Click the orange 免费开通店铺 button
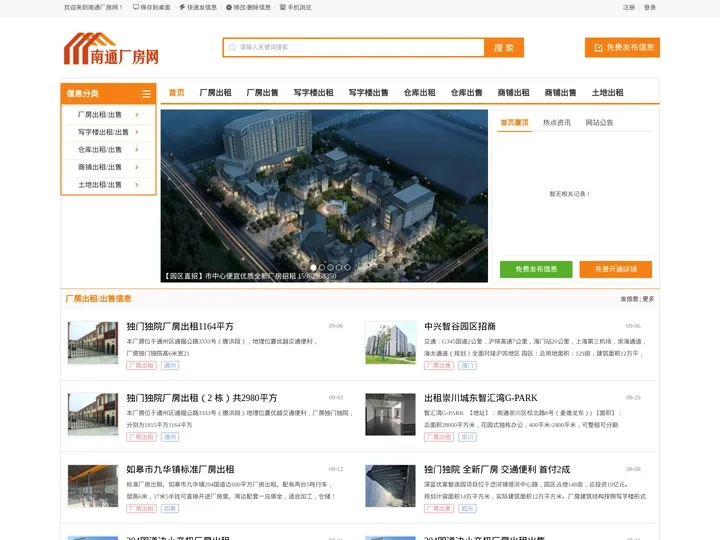The width and height of the screenshot is (720, 540). pos(616,269)
